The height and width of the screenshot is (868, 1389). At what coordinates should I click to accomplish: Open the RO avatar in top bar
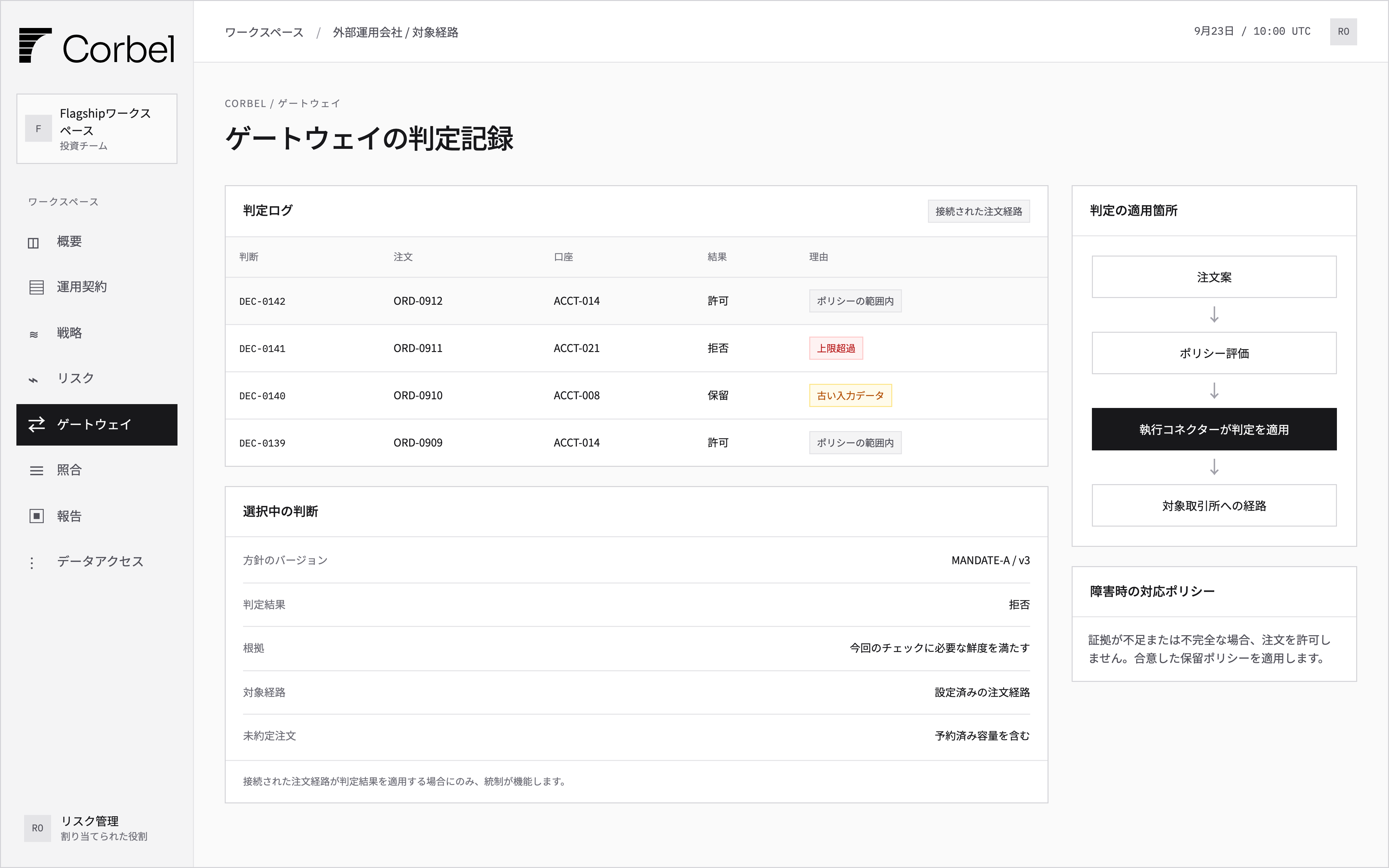[1343, 32]
